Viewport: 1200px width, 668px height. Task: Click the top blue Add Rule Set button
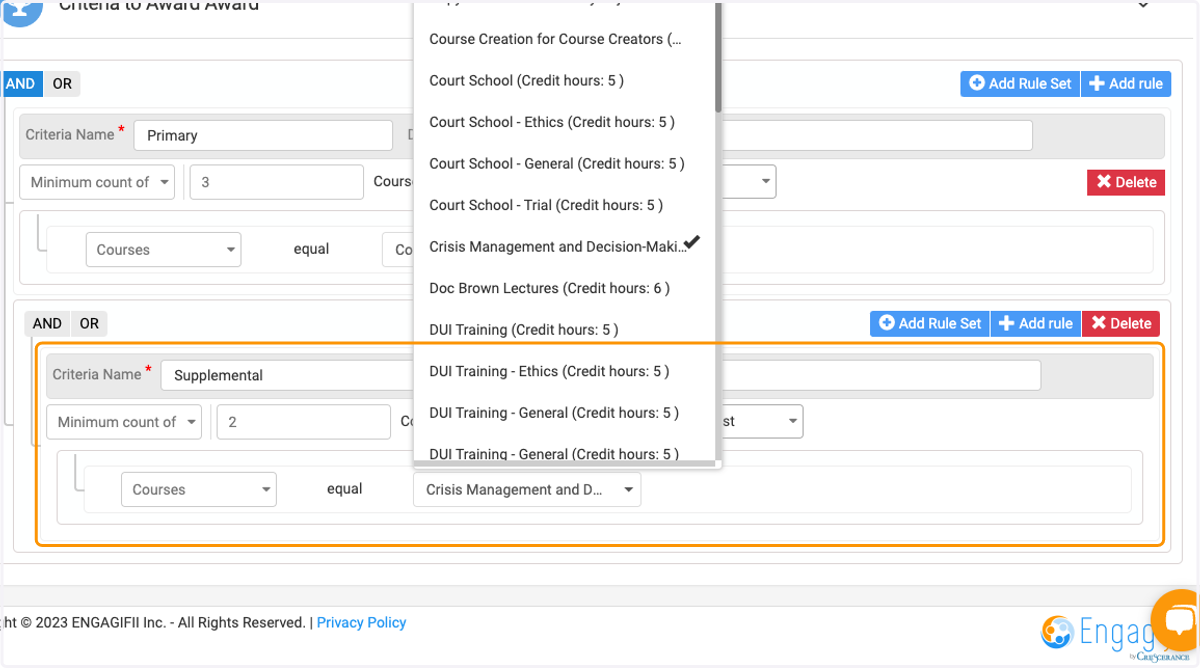[1020, 84]
